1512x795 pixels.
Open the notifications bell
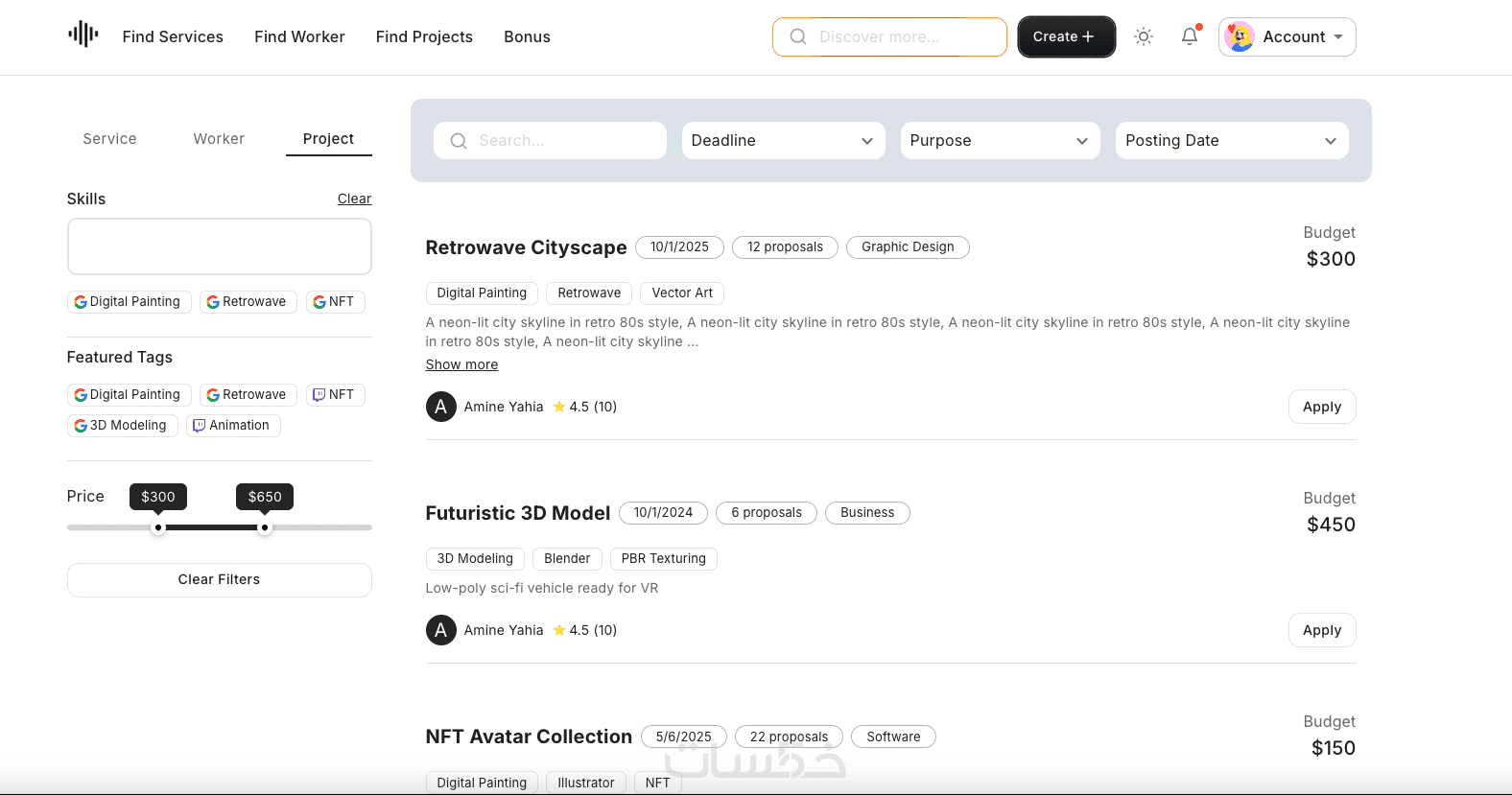pos(1190,36)
